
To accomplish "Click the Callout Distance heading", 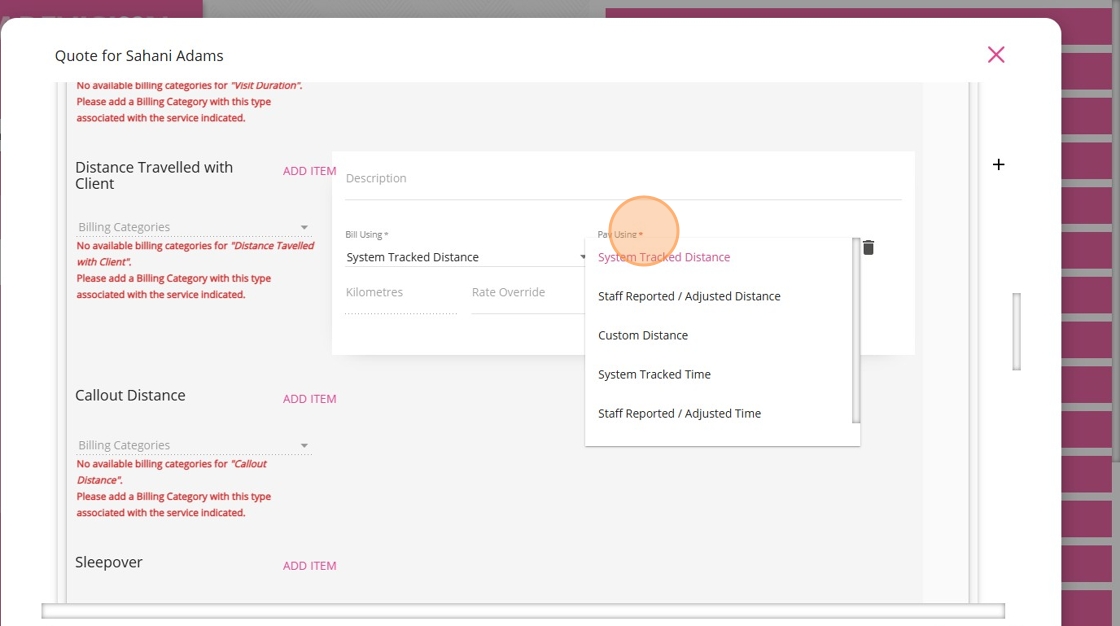I will [x=130, y=395].
